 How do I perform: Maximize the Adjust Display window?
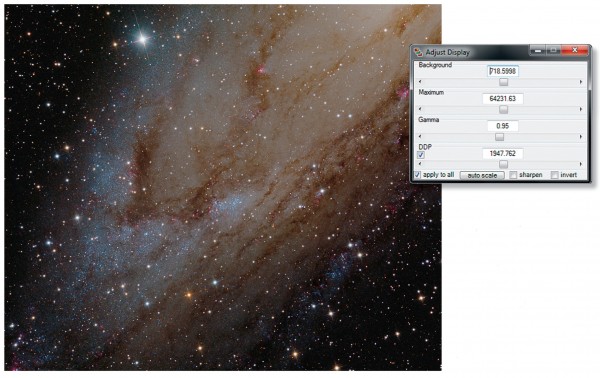tap(553, 51)
